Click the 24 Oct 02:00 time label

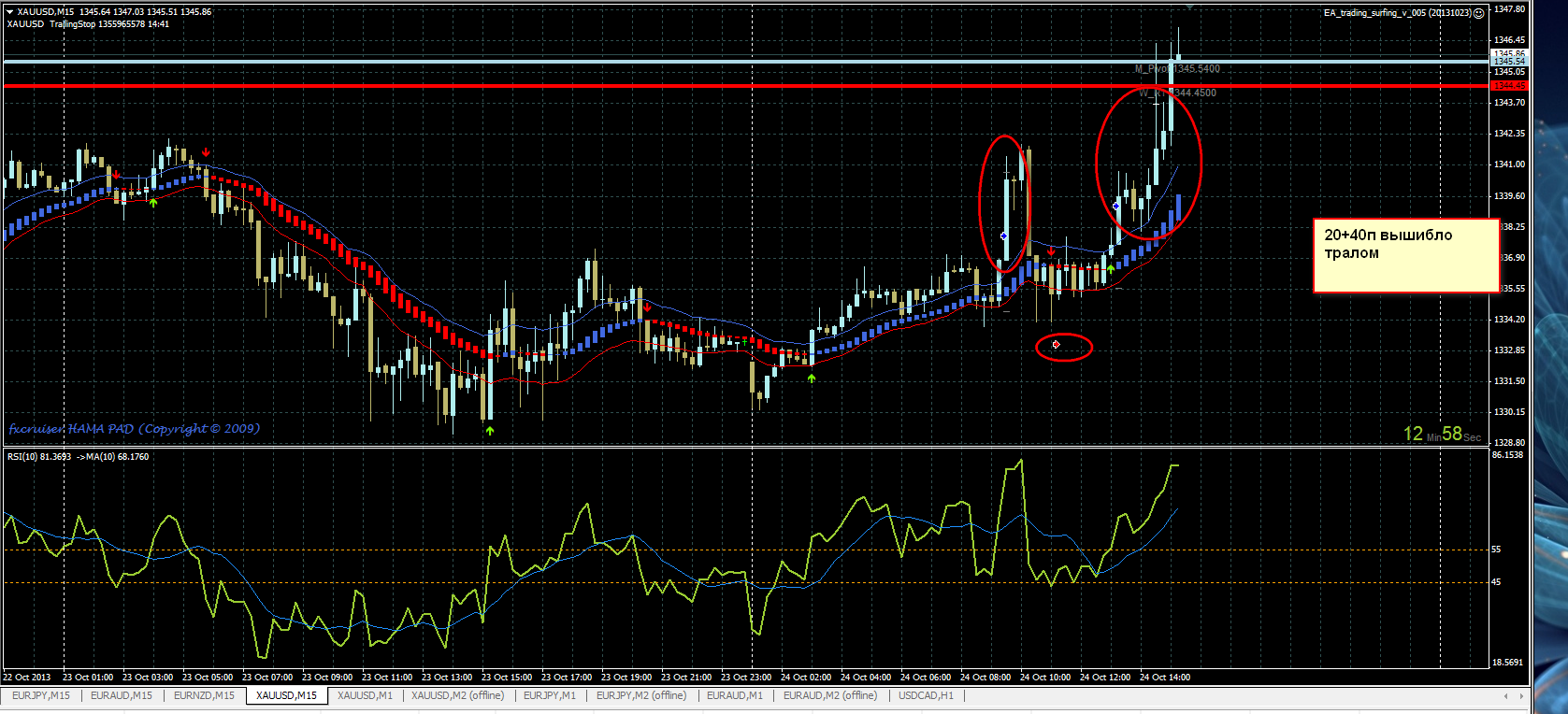point(806,678)
